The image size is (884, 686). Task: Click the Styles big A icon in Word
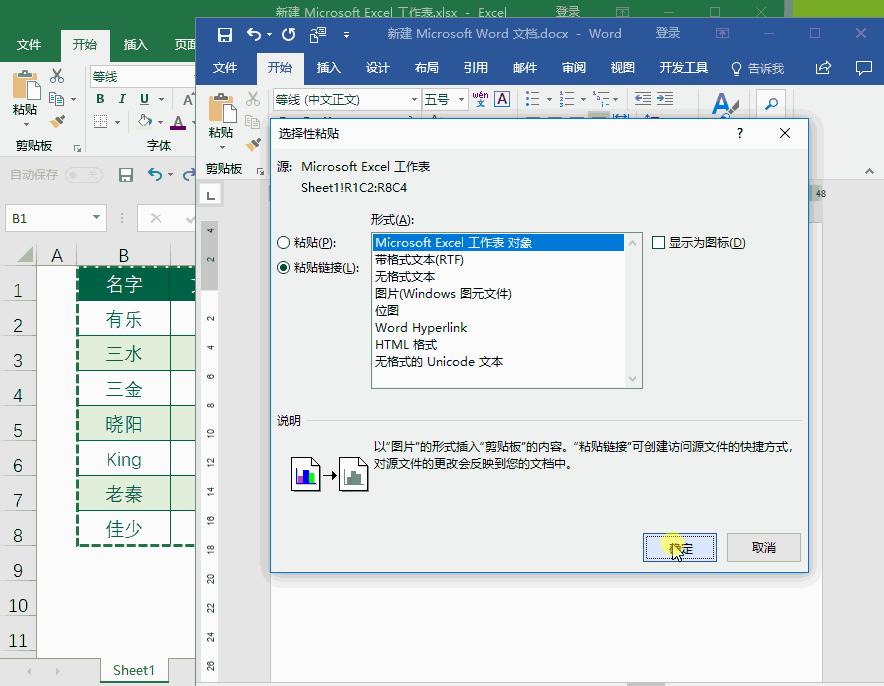coord(724,105)
